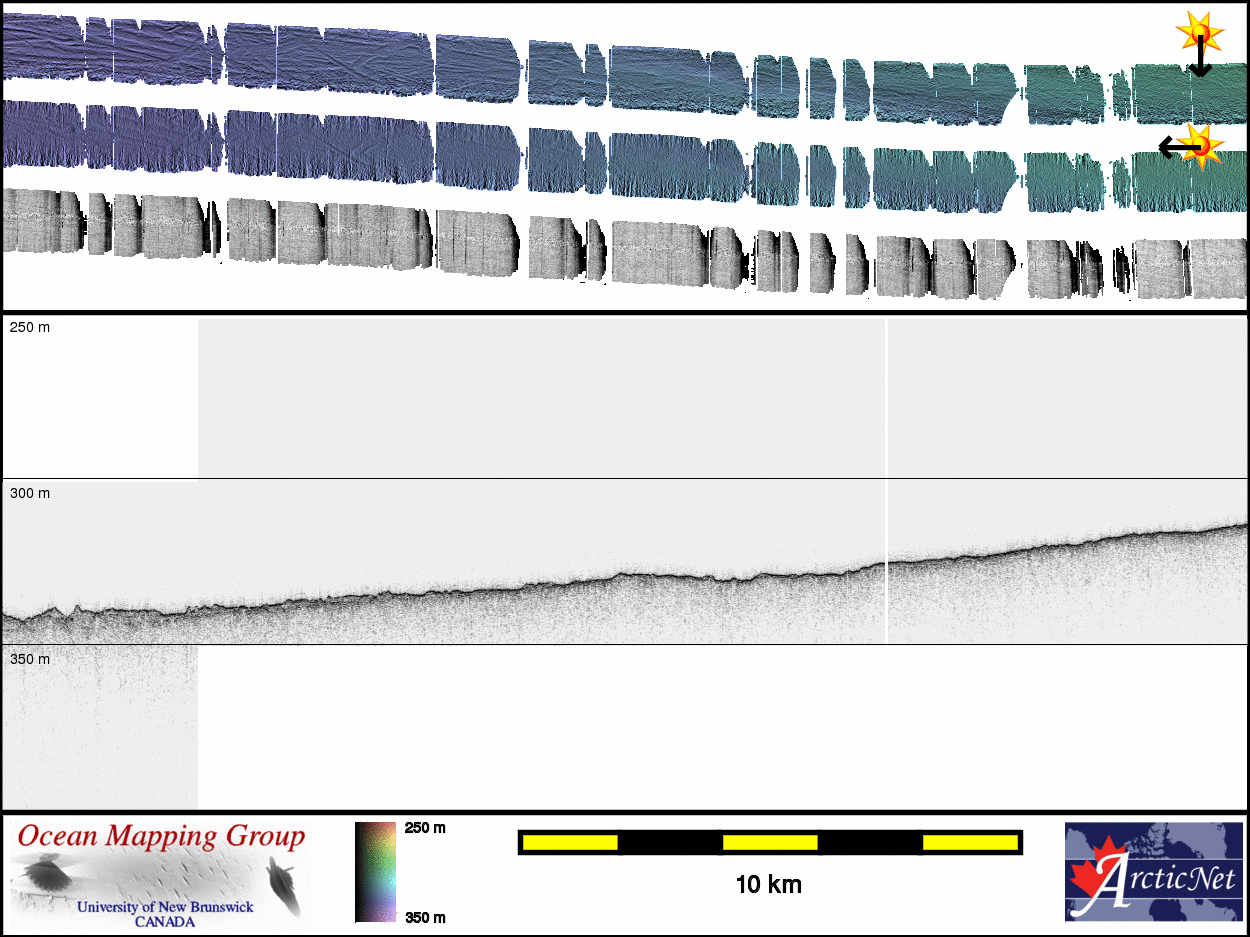Click the rightmost yellow scale bar segment

(x=969, y=843)
